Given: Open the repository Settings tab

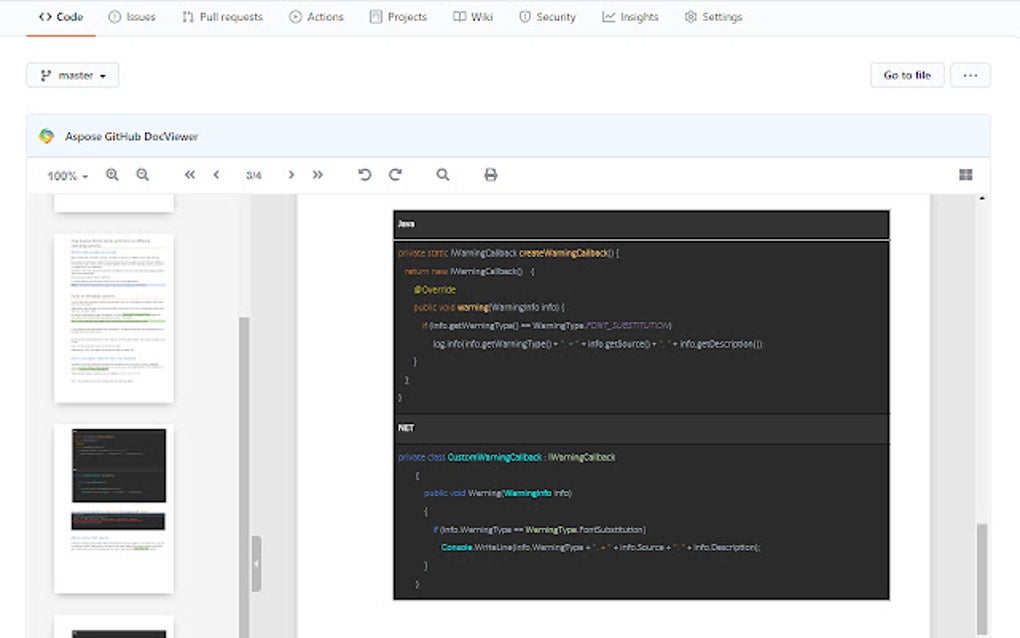Looking at the screenshot, I should coord(713,16).
